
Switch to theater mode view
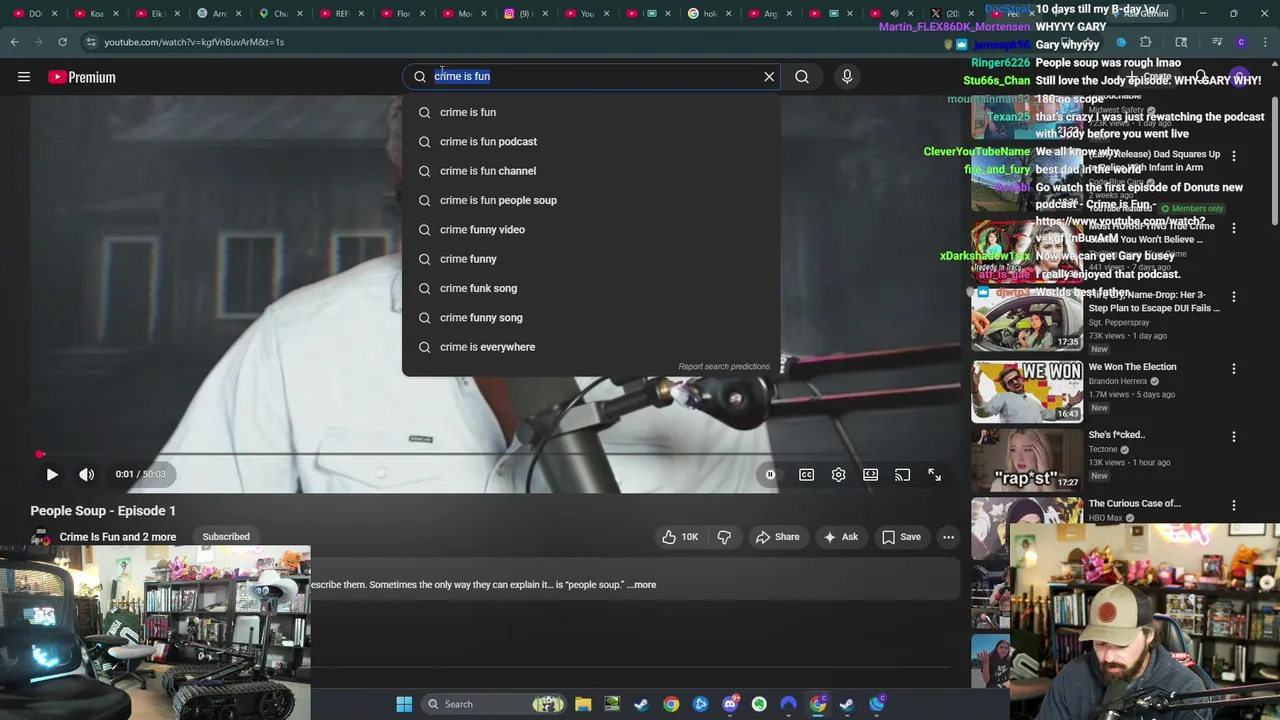click(x=871, y=475)
